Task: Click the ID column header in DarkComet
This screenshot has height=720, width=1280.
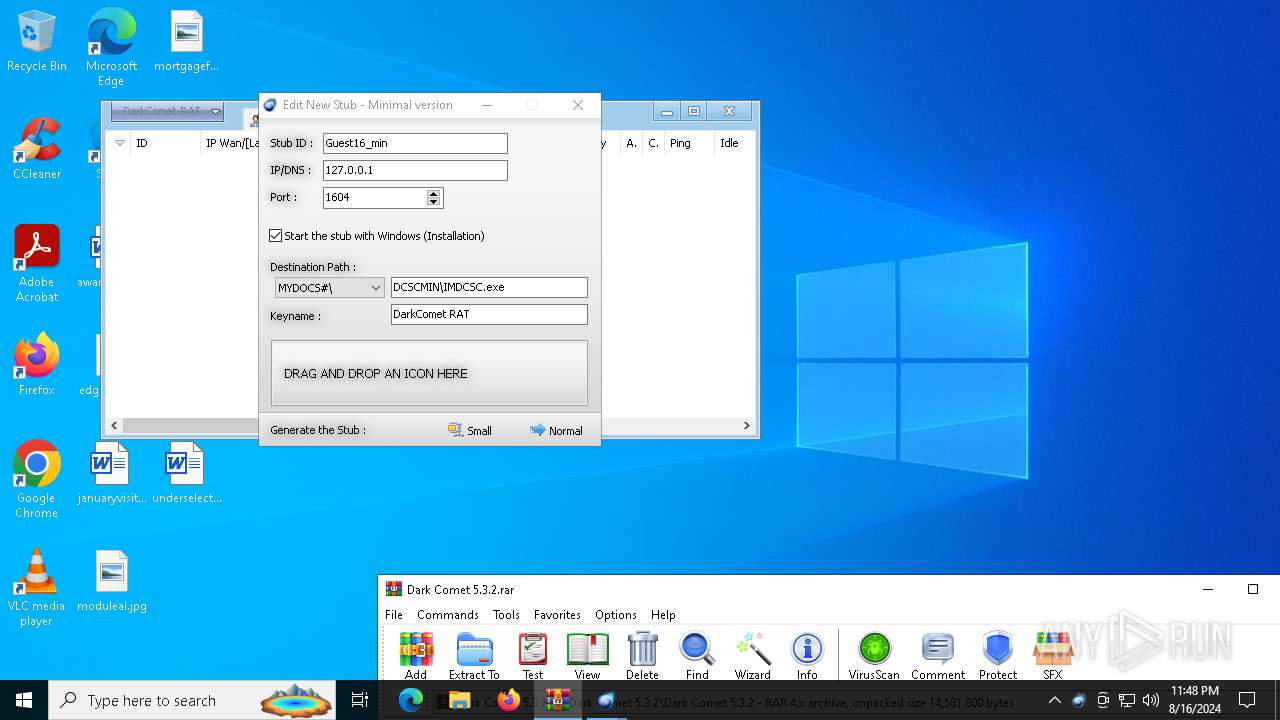Action: pyautogui.click(x=165, y=143)
